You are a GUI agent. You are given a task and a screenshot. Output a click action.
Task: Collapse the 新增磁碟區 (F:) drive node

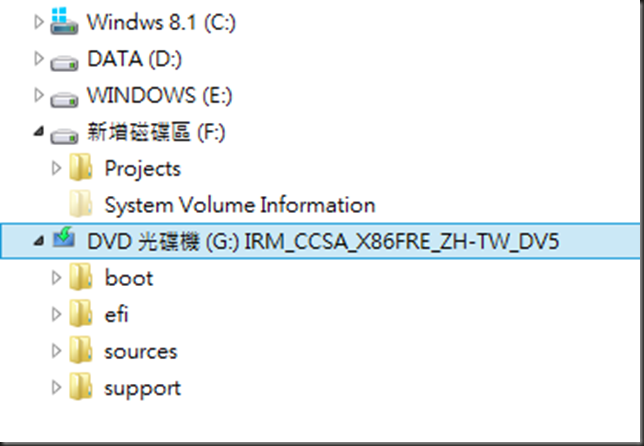click(x=39, y=131)
